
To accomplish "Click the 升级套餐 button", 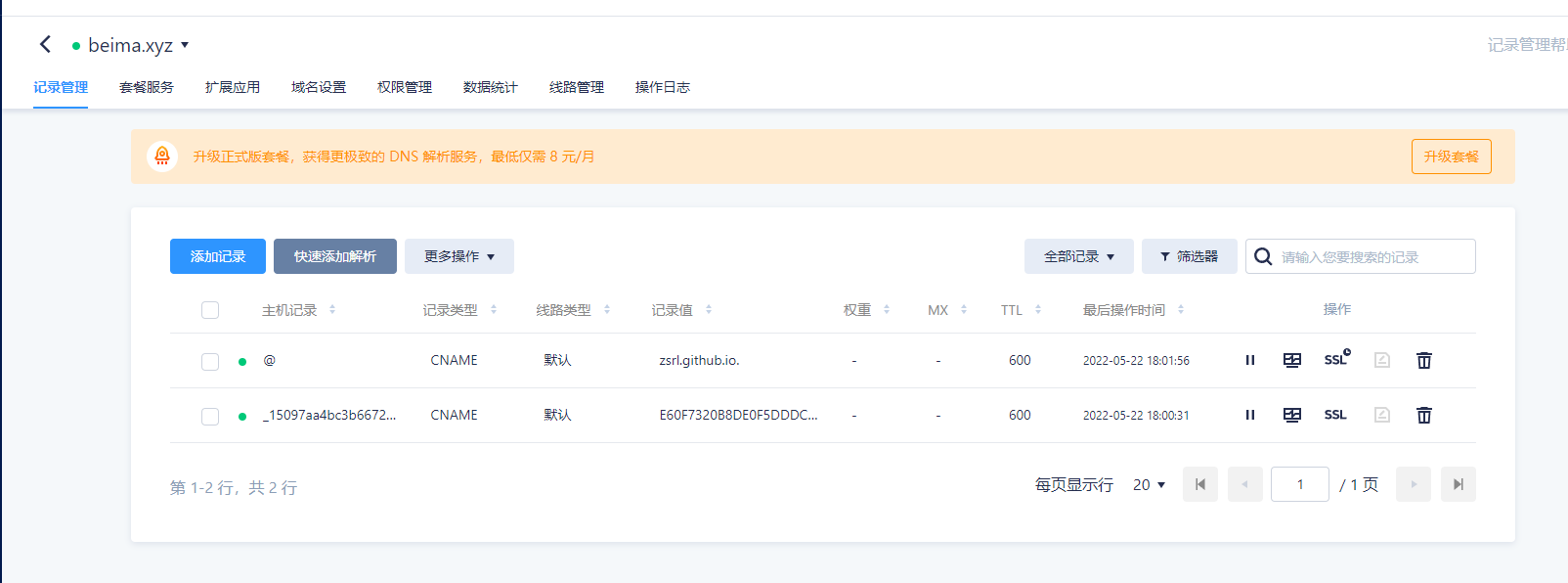I will 1452,157.
